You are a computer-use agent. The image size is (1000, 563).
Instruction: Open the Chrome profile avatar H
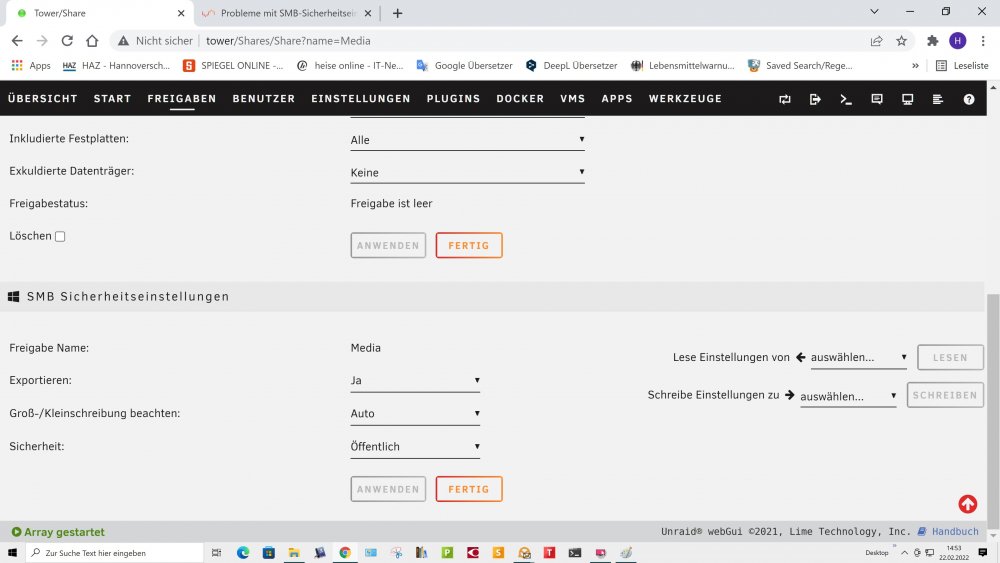coord(957,41)
